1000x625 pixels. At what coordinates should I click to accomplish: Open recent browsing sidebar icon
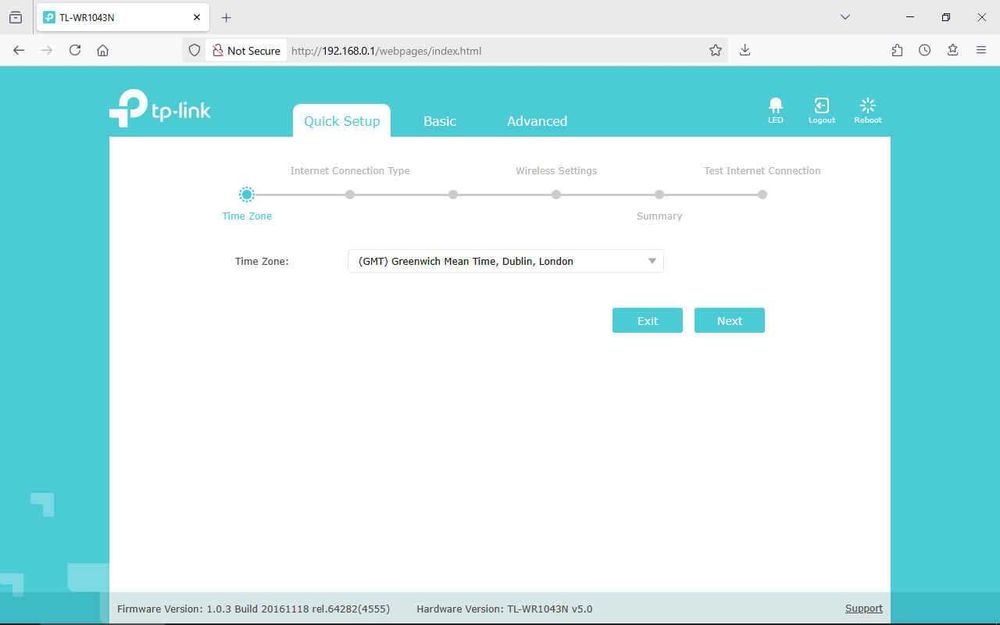point(15,18)
